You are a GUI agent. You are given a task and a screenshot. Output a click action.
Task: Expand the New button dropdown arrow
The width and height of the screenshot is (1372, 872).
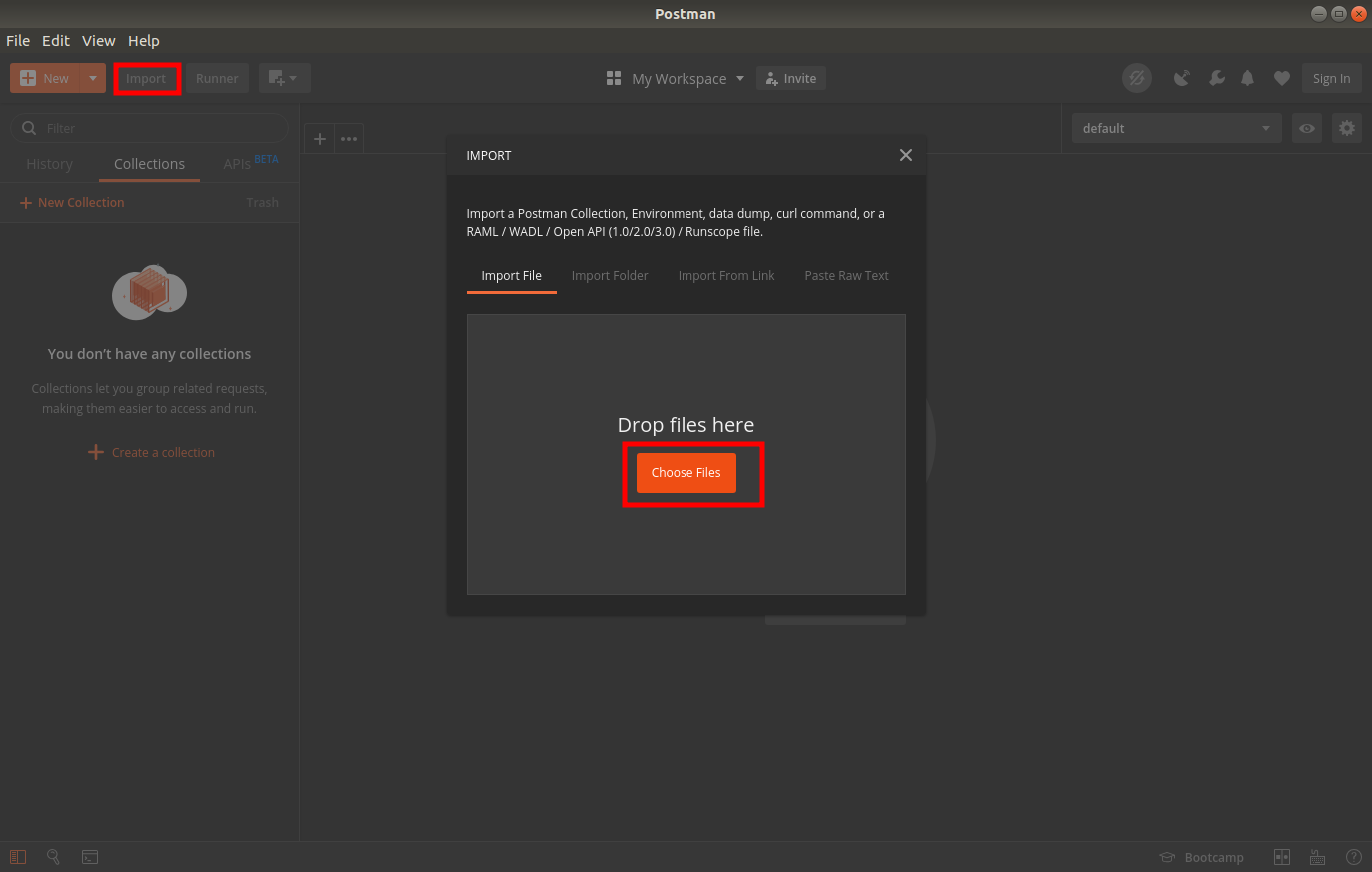pos(93,78)
